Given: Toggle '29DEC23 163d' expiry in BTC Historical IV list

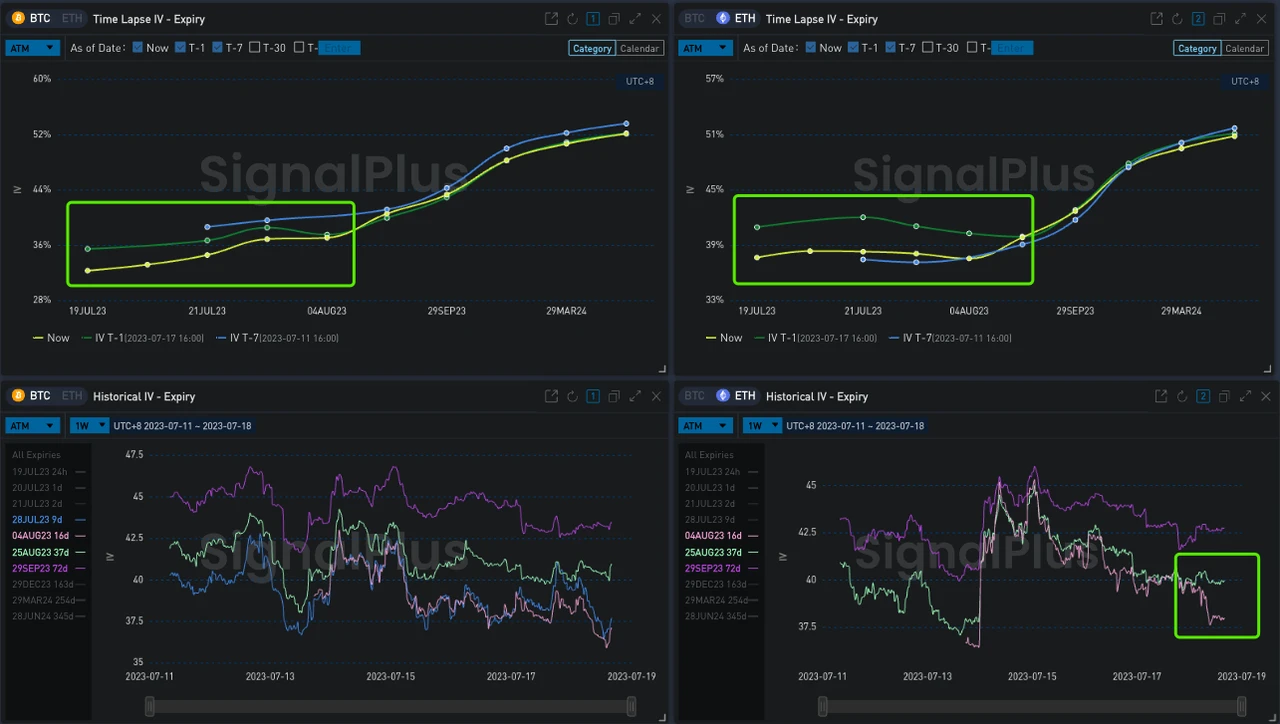Looking at the screenshot, I should coord(49,584).
